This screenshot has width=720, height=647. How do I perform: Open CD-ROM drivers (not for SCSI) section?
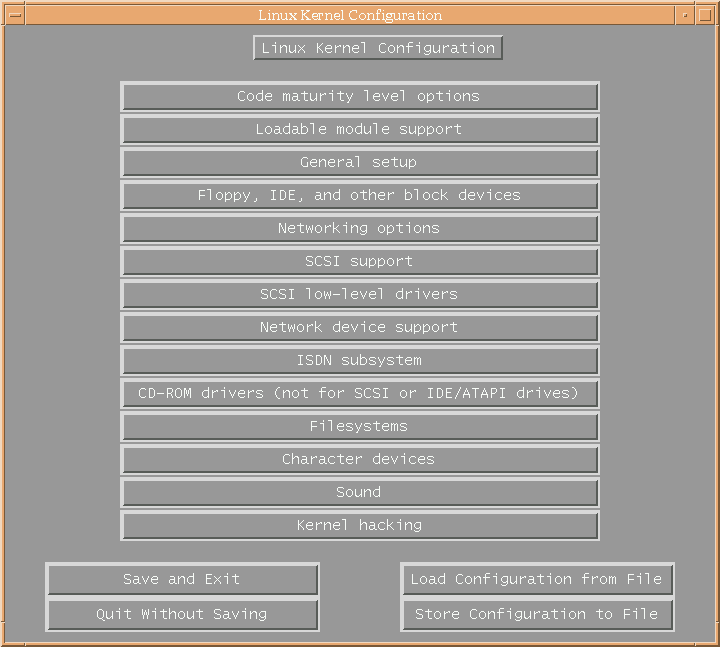click(x=360, y=394)
